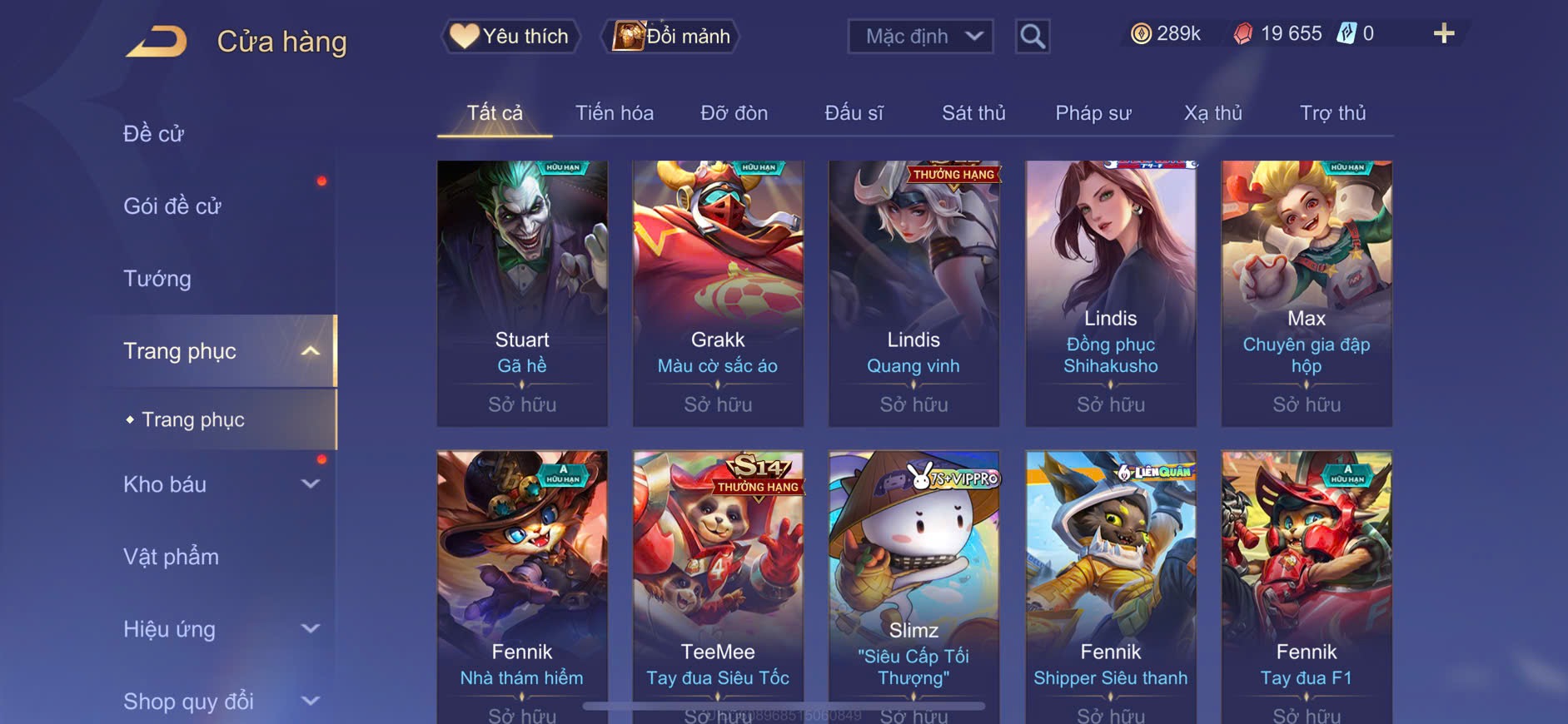Expand the Kho báu menu chevron
This screenshot has height=724, width=1568.
[x=311, y=484]
